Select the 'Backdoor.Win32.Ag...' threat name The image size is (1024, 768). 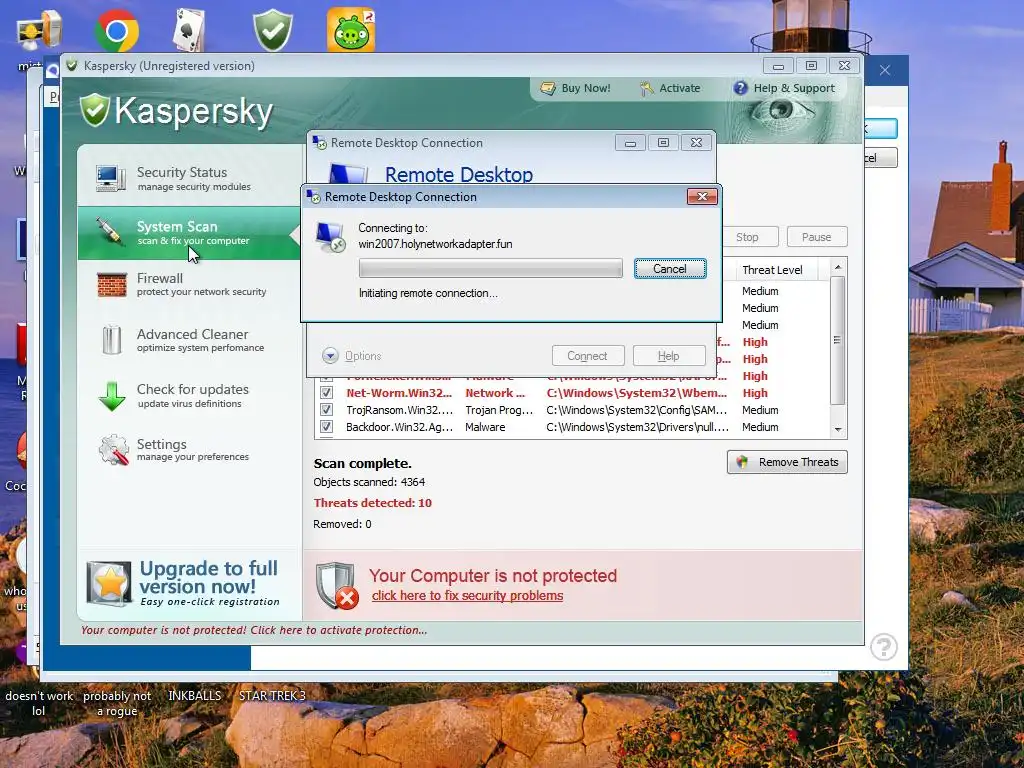(x=400, y=427)
